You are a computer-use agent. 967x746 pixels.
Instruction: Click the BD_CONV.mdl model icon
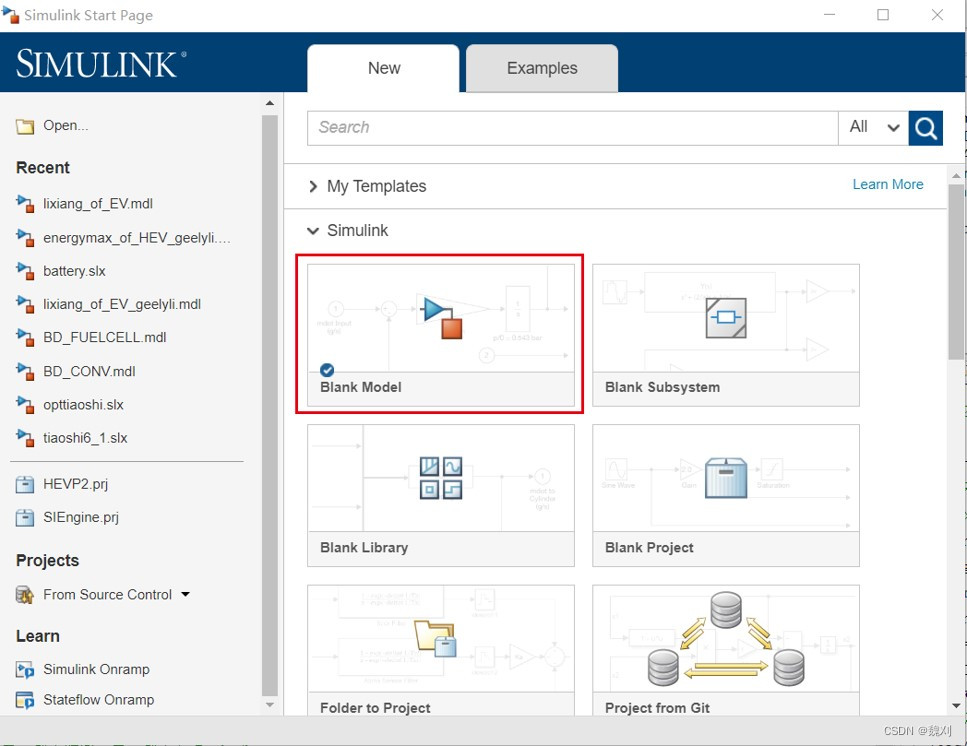[25, 371]
